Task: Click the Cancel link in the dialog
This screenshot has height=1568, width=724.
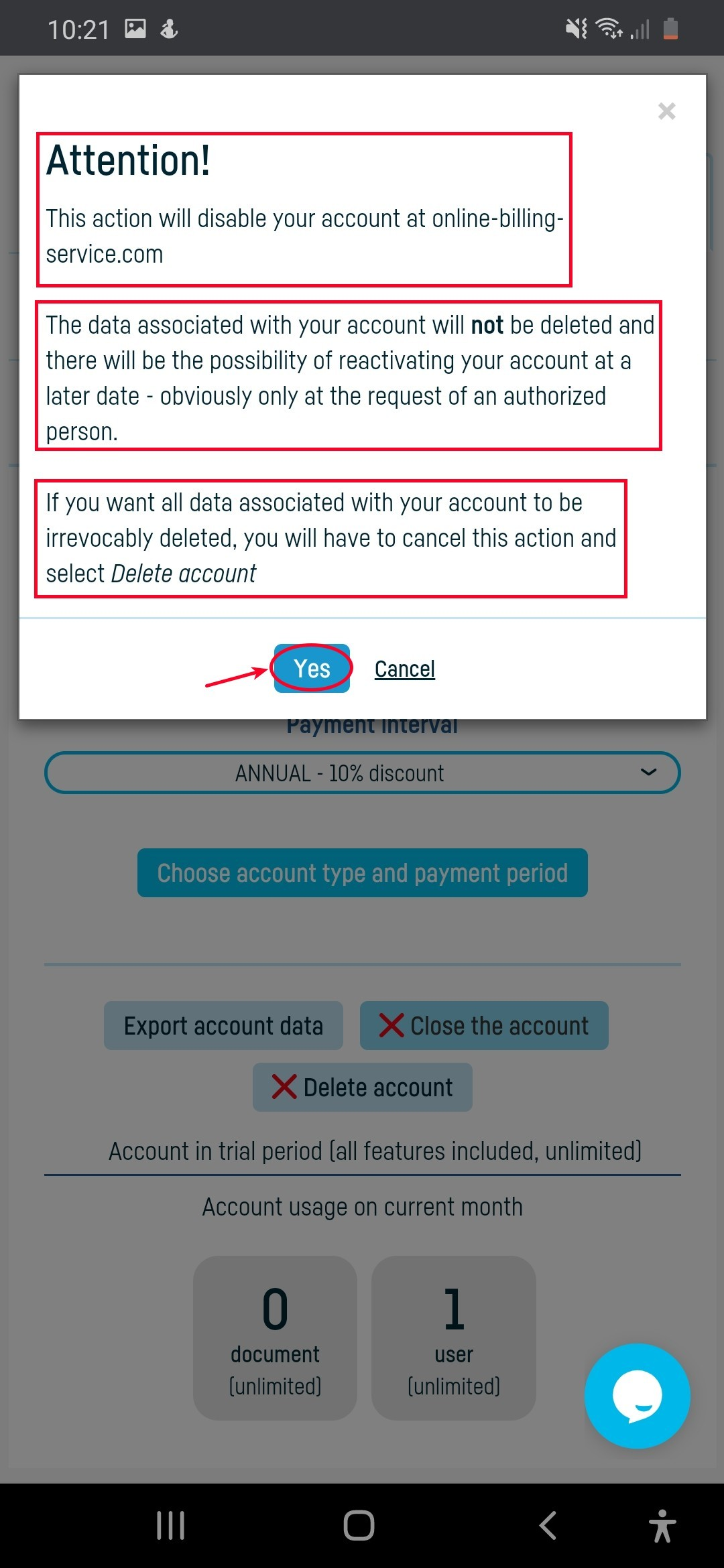Action: click(405, 669)
